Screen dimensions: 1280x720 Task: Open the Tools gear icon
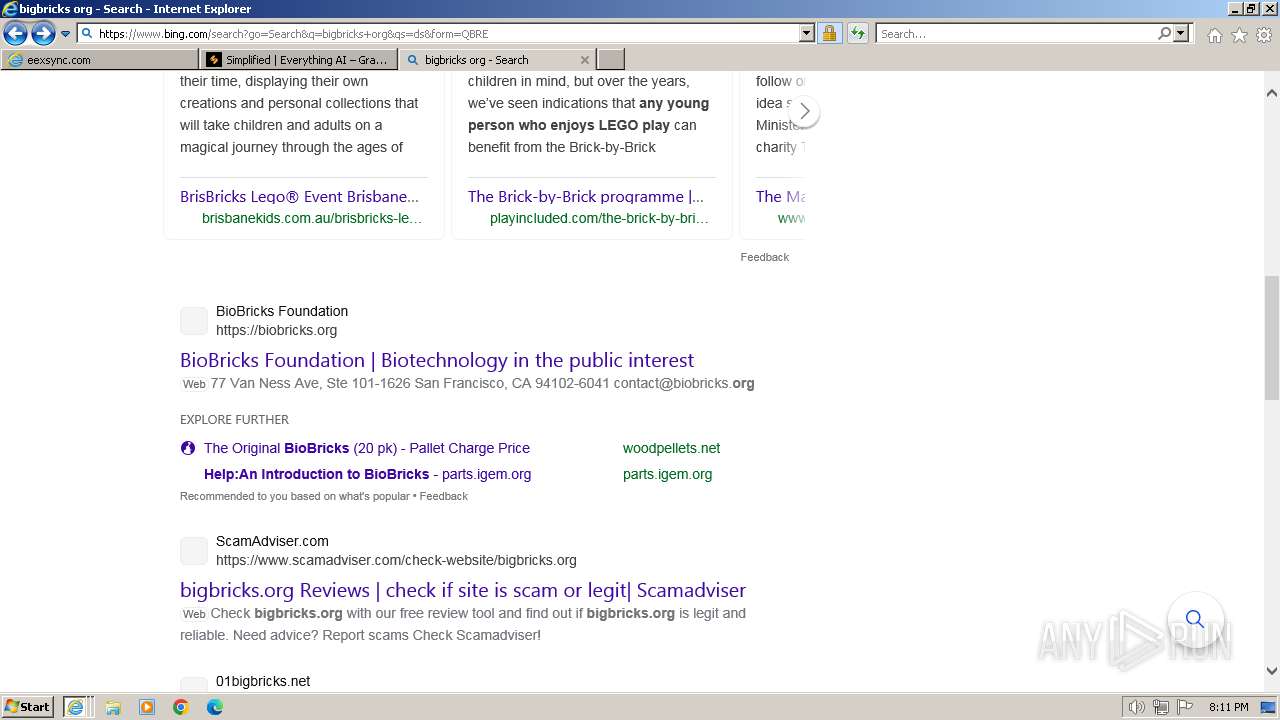[1264, 35]
